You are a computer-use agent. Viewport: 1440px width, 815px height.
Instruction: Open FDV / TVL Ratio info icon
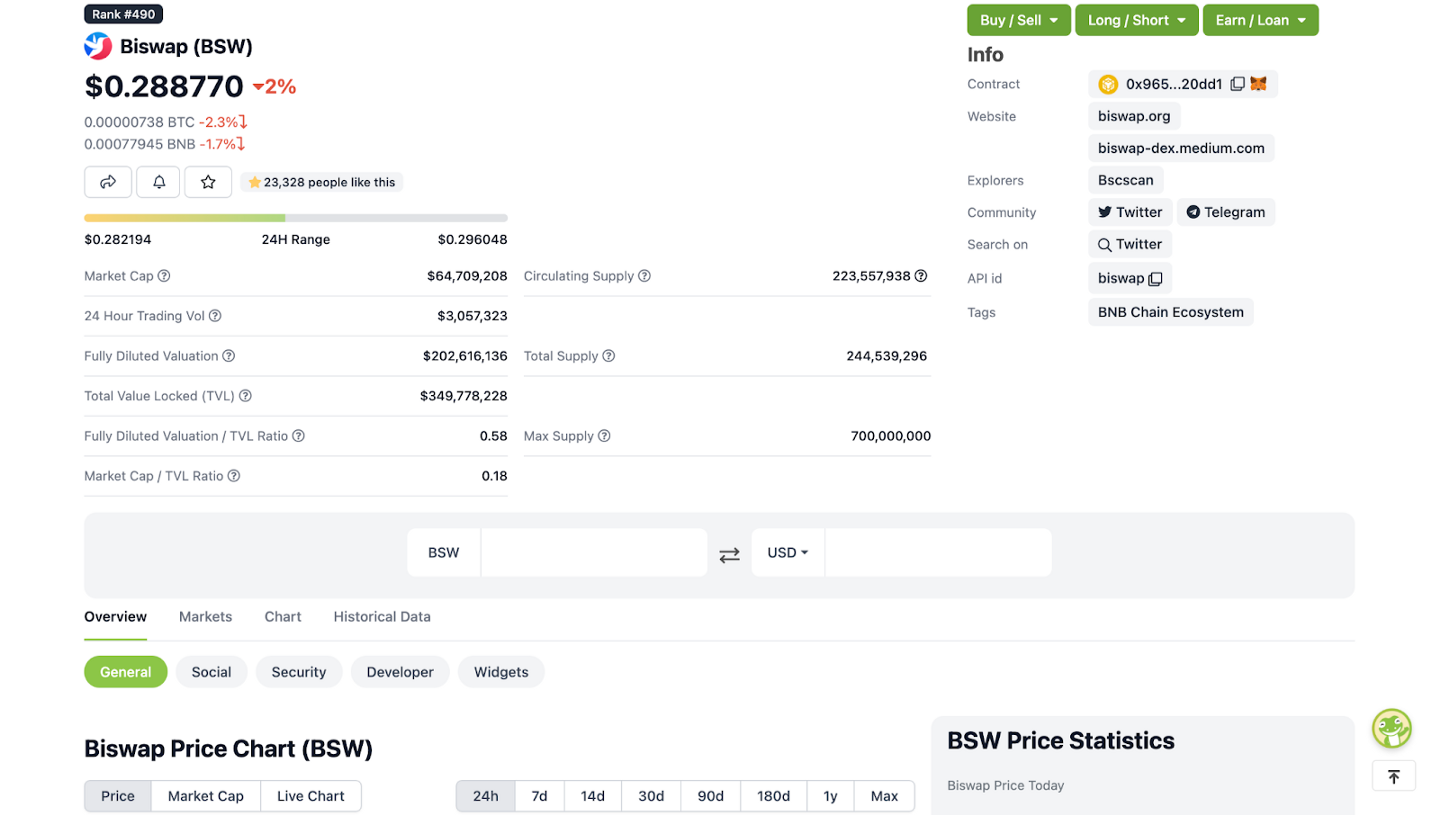point(298,436)
